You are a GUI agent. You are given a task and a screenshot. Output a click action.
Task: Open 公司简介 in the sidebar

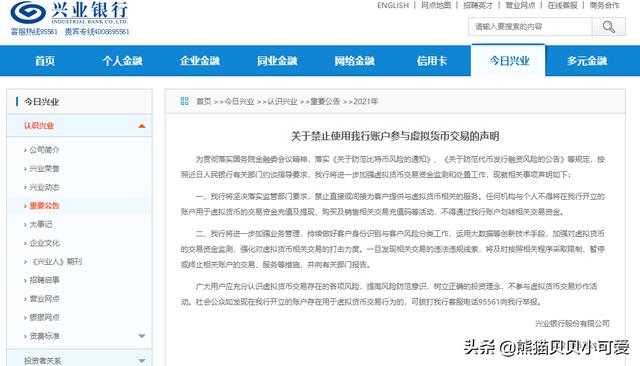click(44, 150)
